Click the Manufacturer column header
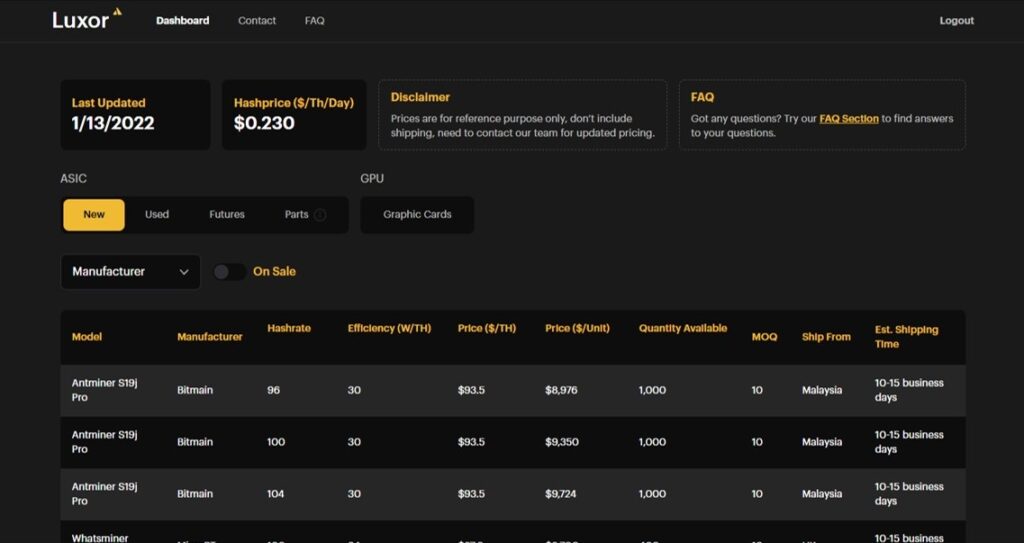Image resolution: width=1024 pixels, height=543 pixels. tap(210, 337)
